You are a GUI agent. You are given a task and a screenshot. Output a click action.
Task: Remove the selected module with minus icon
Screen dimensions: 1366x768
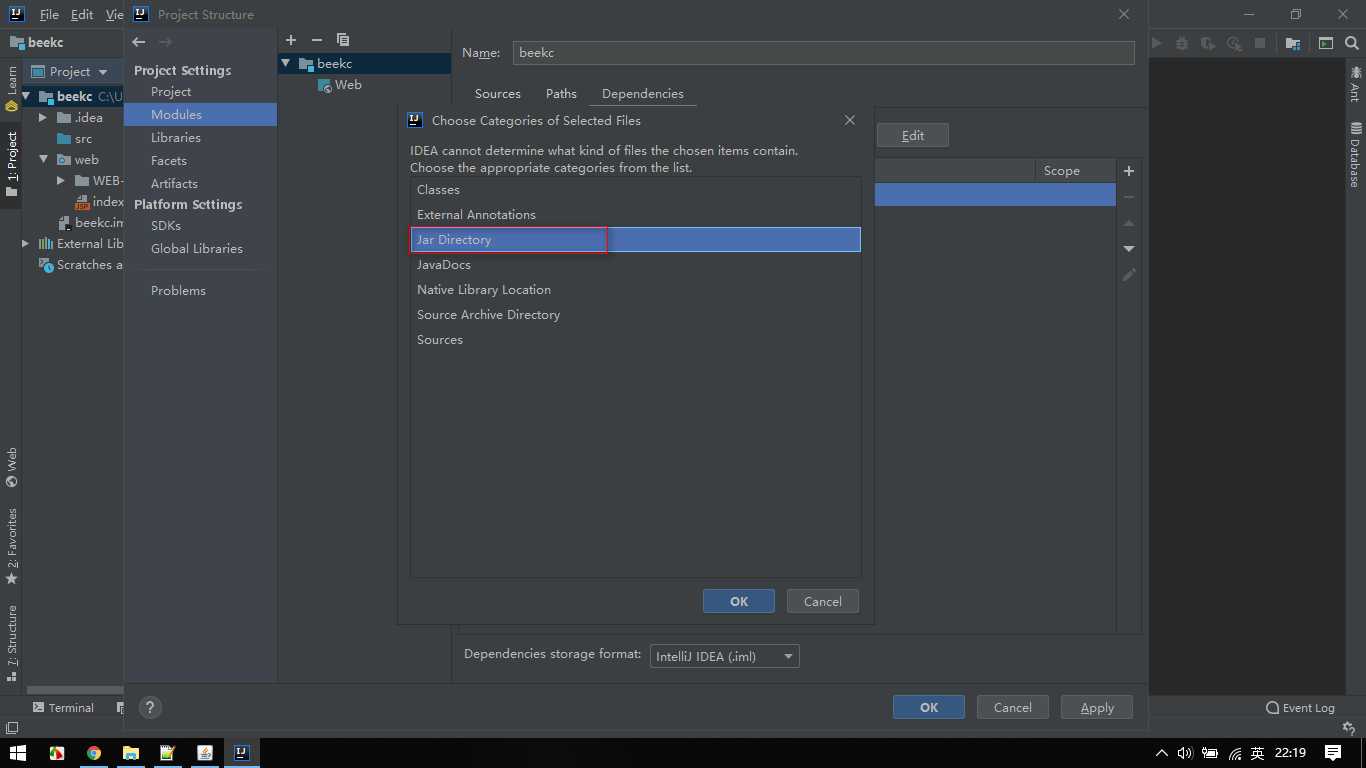[317, 40]
